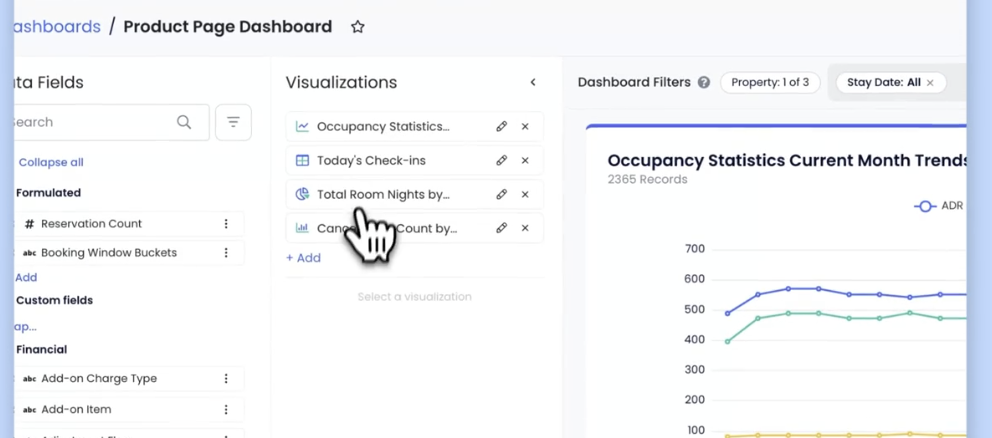Toggle the ADR legend entry in chart
The width and height of the screenshot is (992, 438).
pyautogui.click(x=939, y=206)
